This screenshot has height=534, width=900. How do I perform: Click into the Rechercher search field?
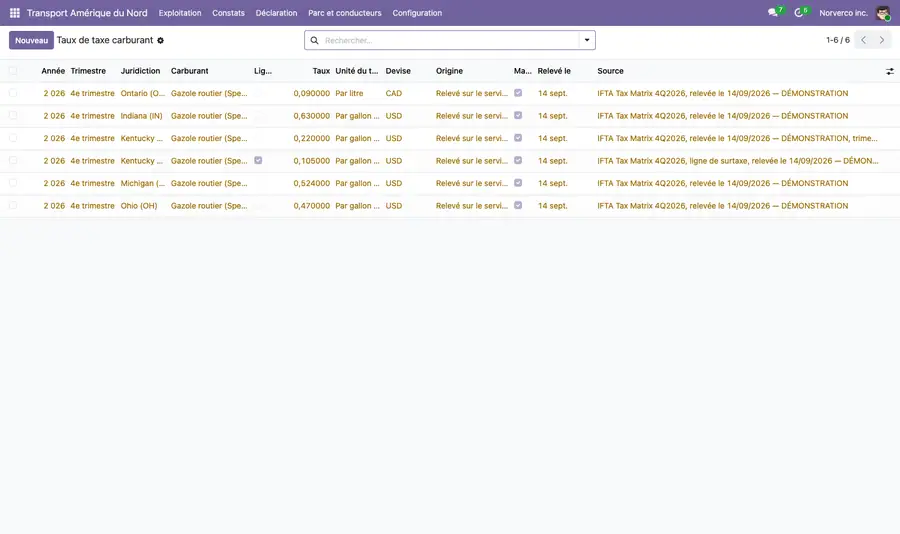click(x=451, y=40)
